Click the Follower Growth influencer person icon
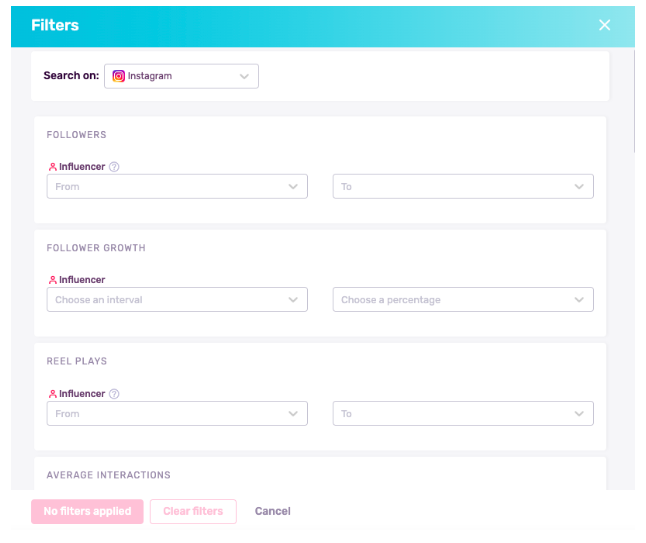 [52, 280]
